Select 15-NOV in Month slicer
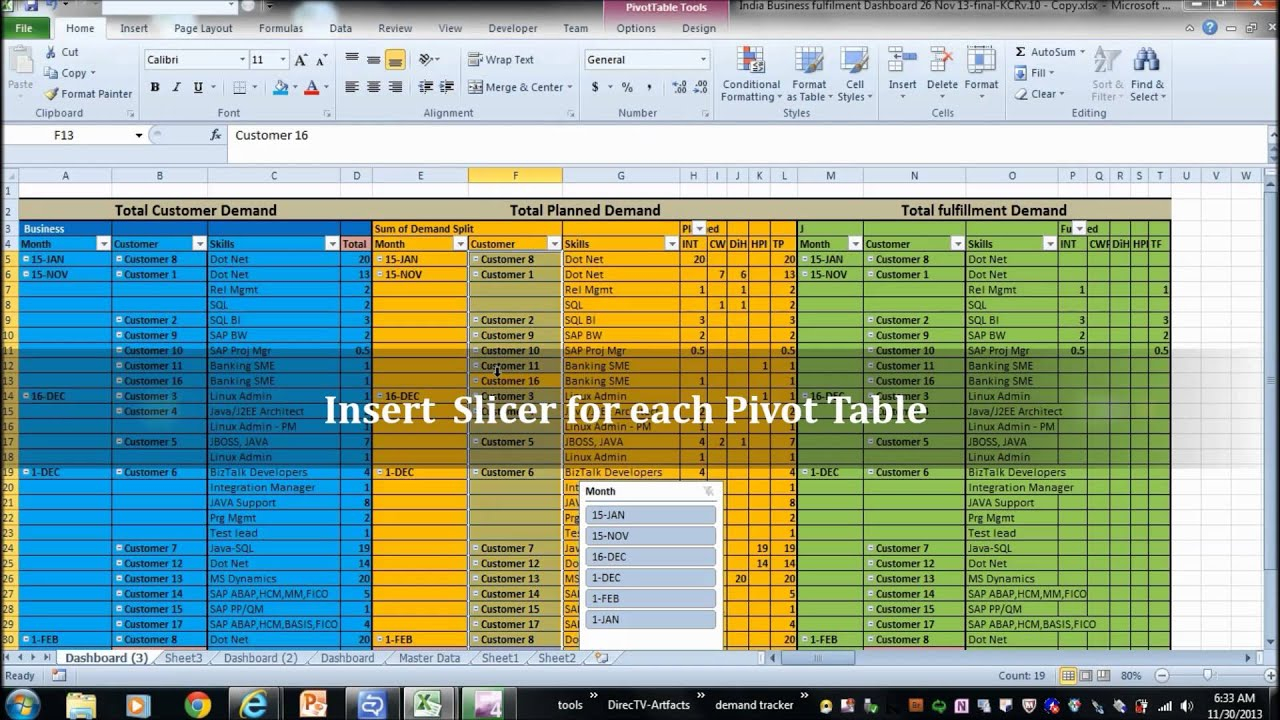1280x720 pixels. point(650,536)
